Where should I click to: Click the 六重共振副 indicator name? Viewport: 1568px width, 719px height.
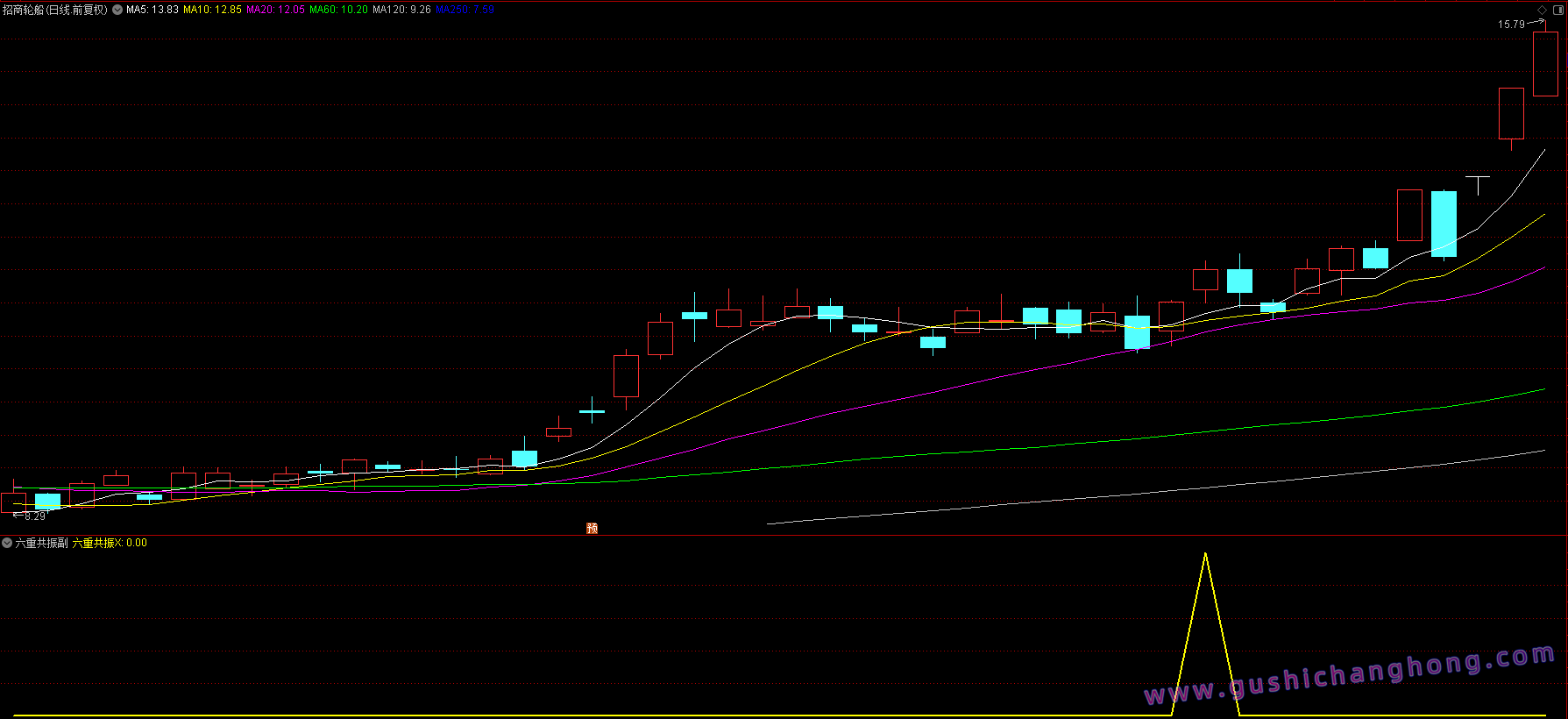click(41, 543)
